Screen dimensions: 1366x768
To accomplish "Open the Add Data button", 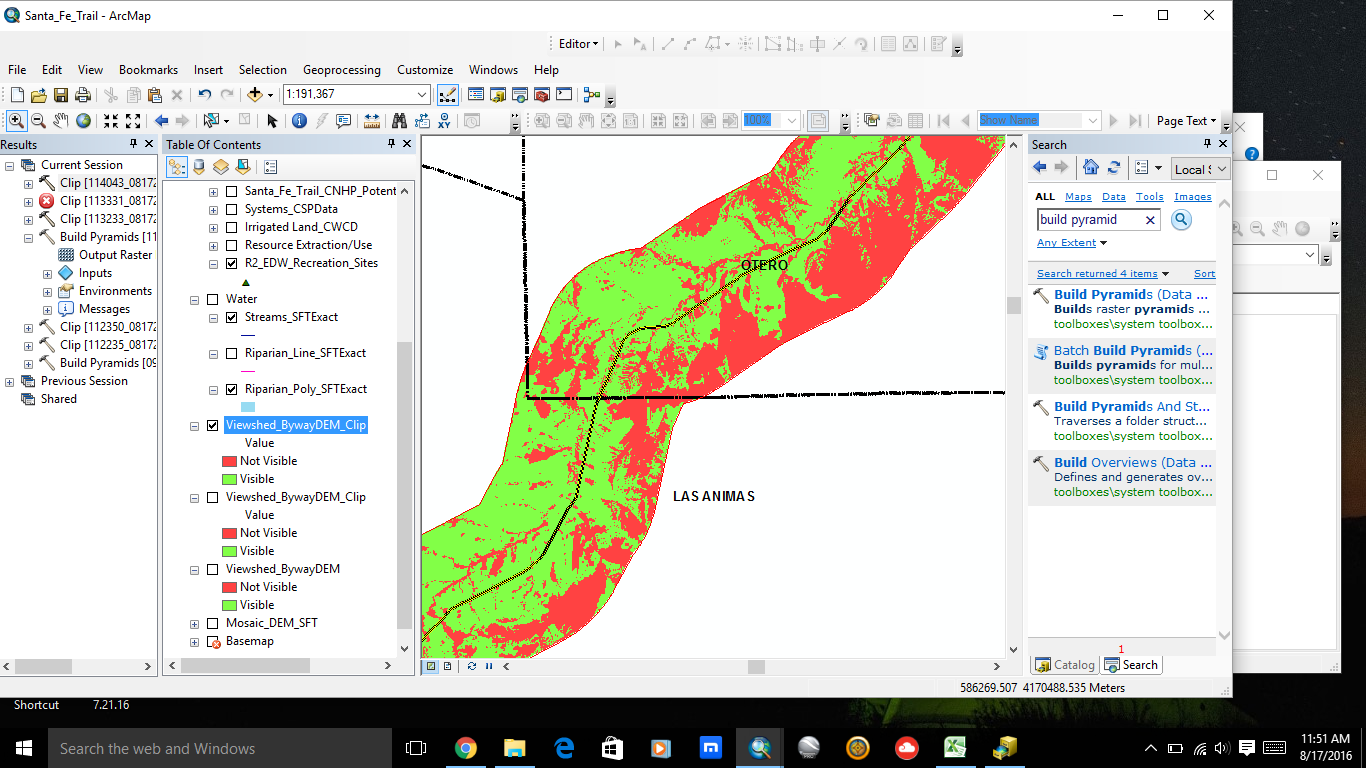I will pyautogui.click(x=255, y=95).
